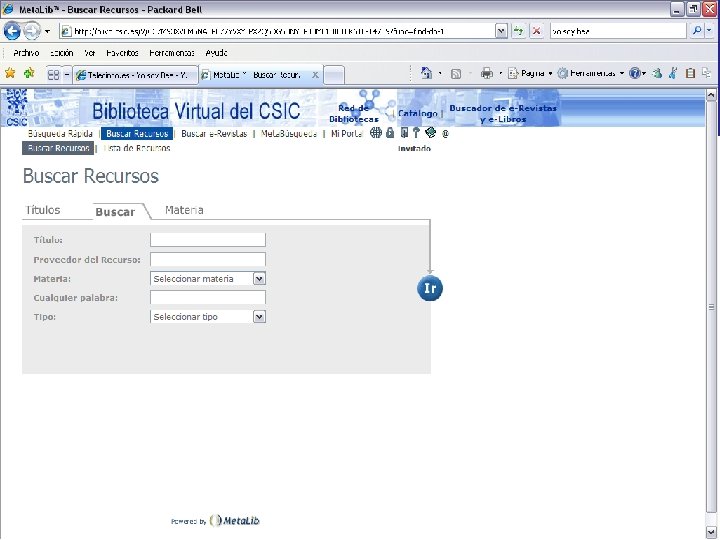This screenshot has width=720, height=540.
Task: Open the Herramientas menu in menu bar
Action: [x=172, y=53]
